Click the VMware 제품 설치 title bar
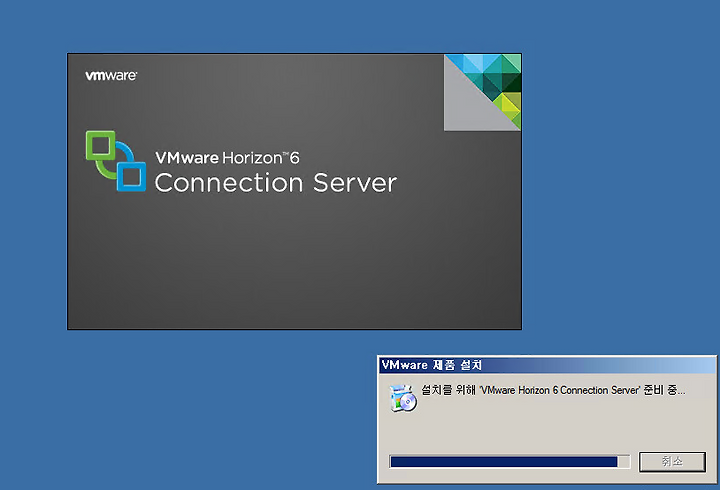The image size is (720, 490). [547, 365]
